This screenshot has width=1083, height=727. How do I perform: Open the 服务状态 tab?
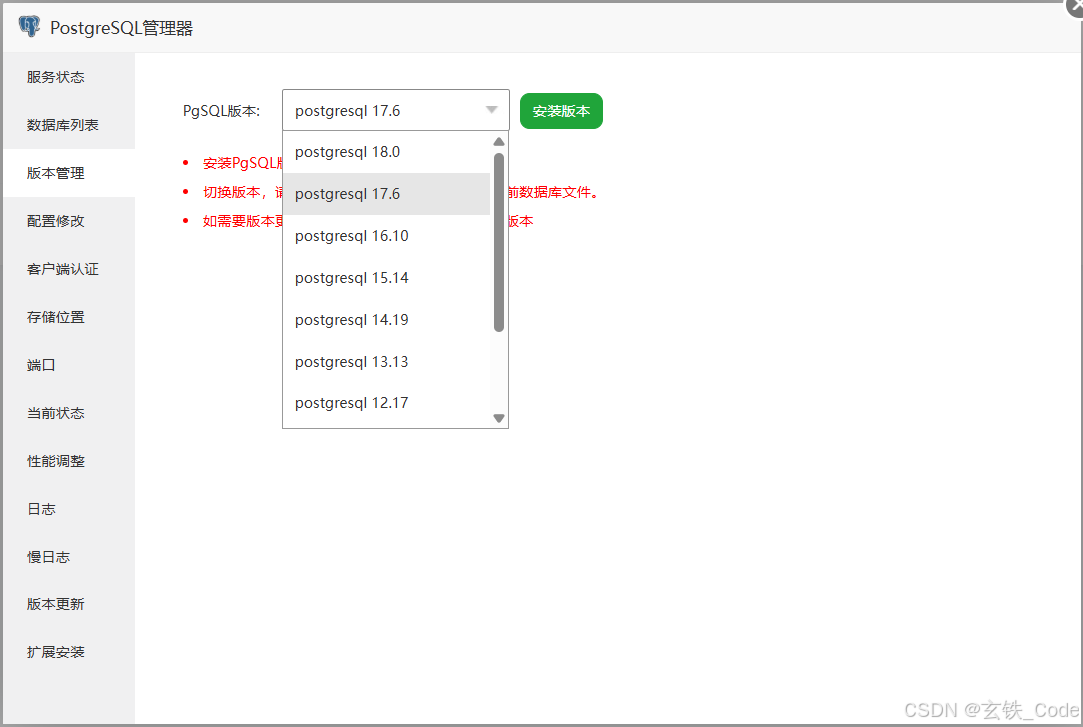click(68, 77)
